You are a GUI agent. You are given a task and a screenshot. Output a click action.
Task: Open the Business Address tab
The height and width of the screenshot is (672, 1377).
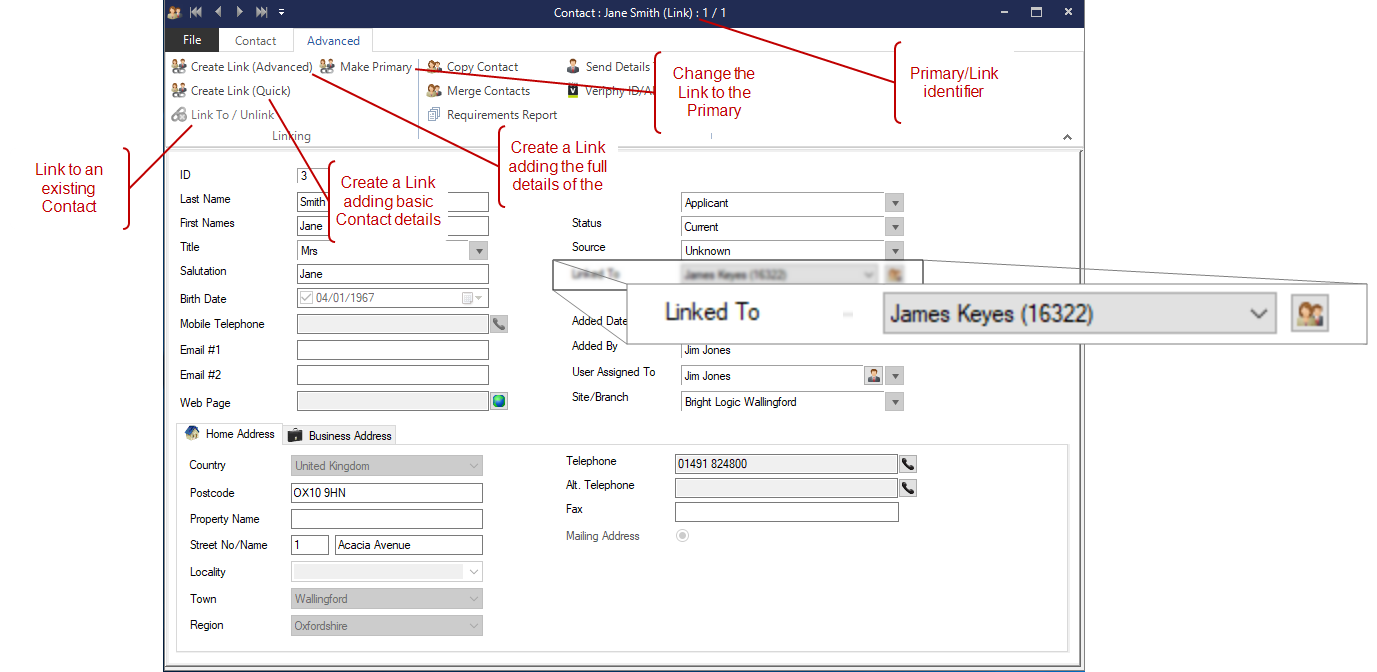click(x=340, y=435)
